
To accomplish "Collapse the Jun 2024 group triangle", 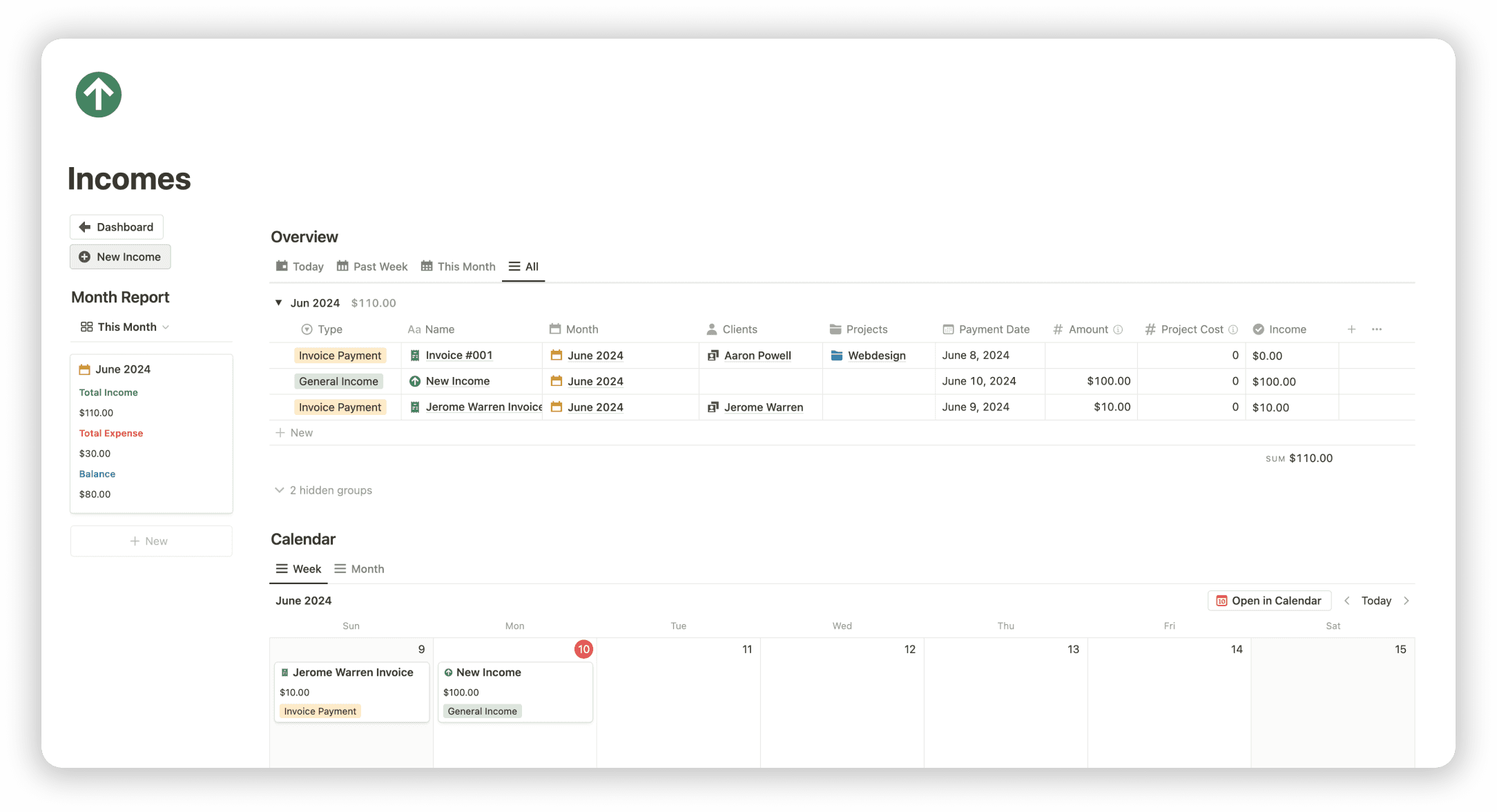I will pos(278,302).
